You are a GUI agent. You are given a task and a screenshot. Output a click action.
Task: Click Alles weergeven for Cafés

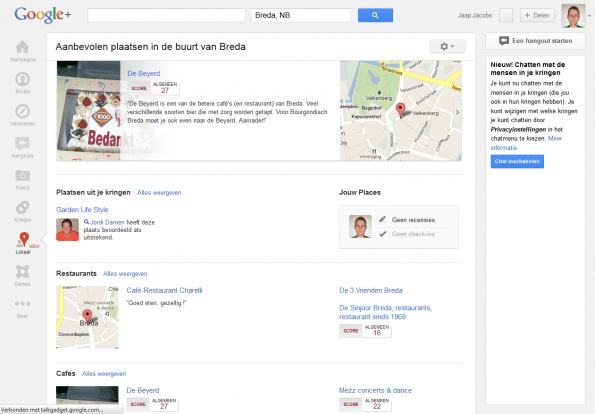coord(104,374)
